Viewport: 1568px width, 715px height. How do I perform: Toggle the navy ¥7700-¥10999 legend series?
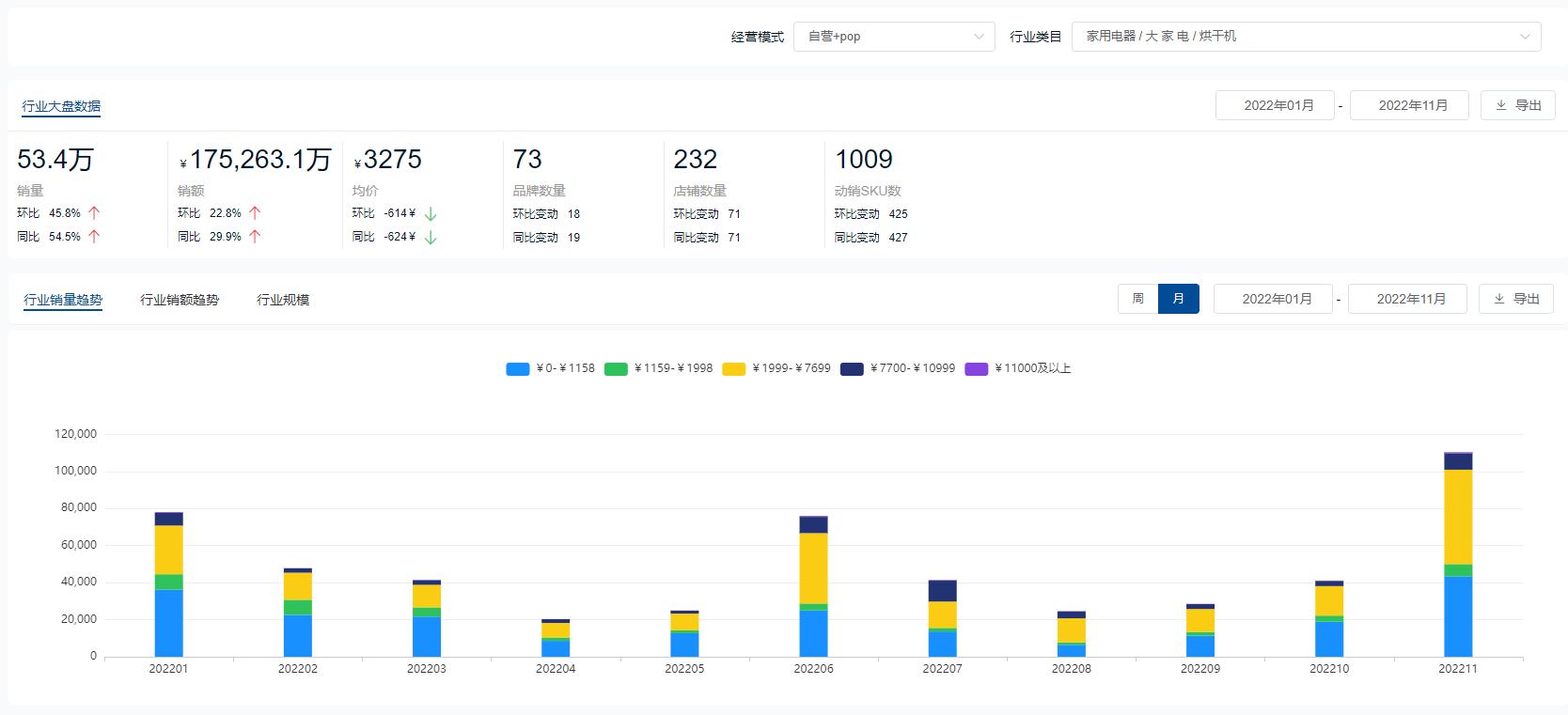(852, 369)
